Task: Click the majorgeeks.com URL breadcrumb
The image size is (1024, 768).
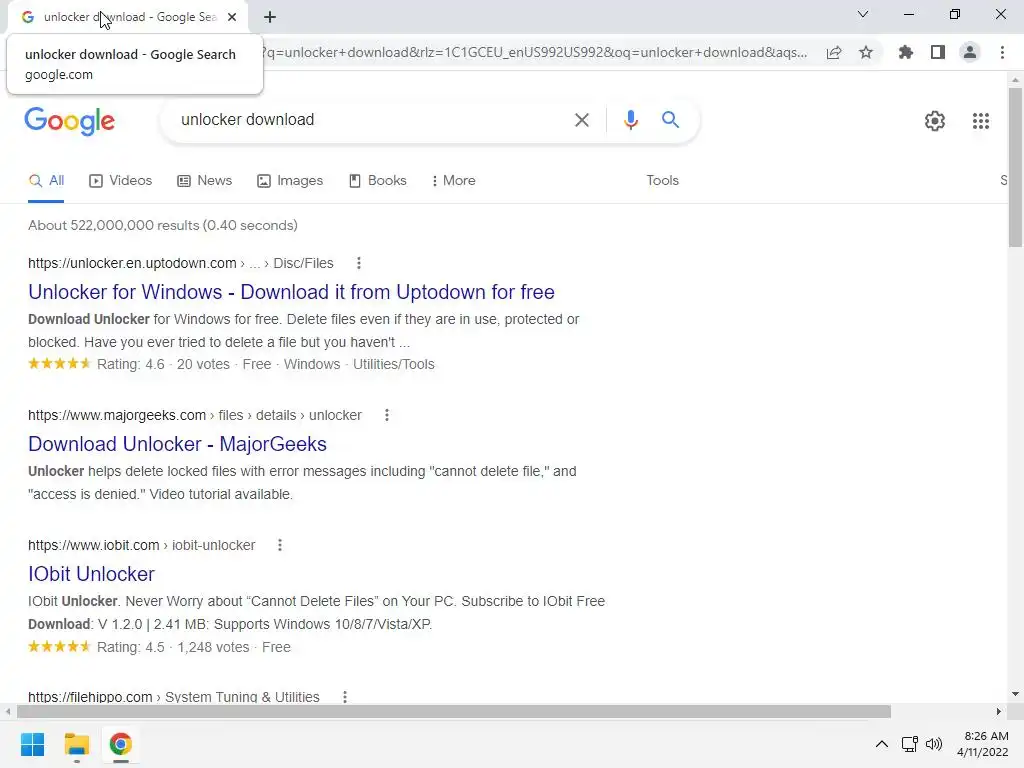Action: pos(195,415)
